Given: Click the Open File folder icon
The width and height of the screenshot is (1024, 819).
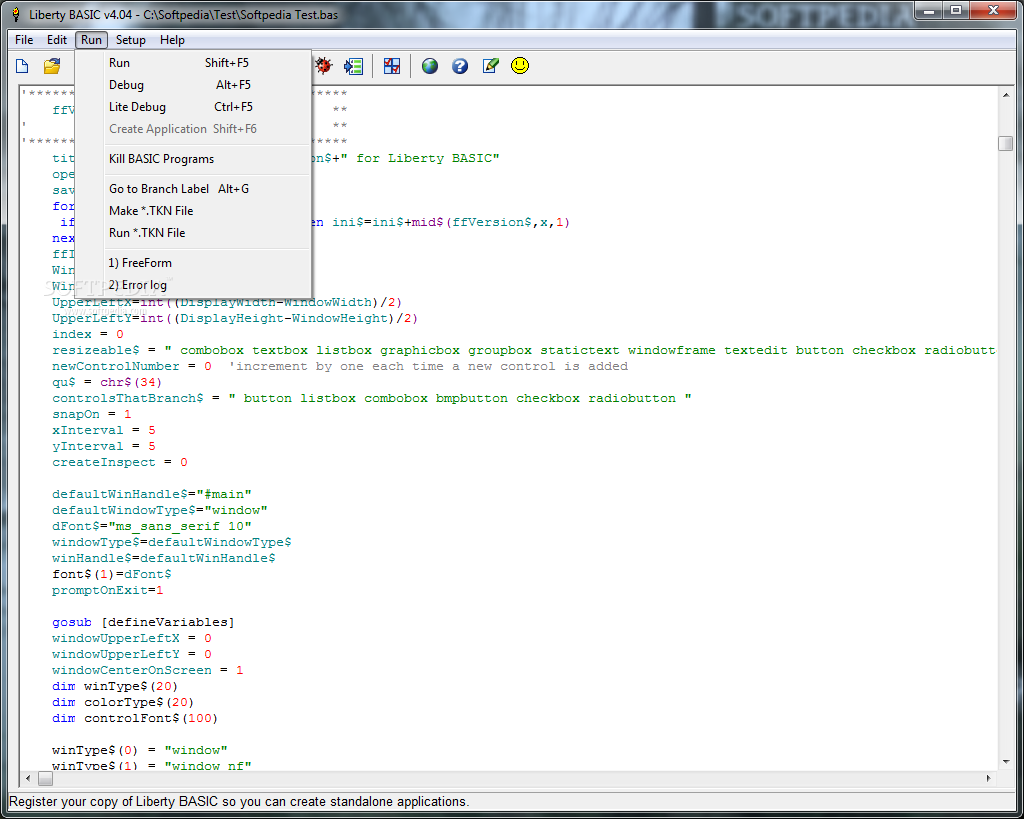Looking at the screenshot, I should (x=52, y=66).
